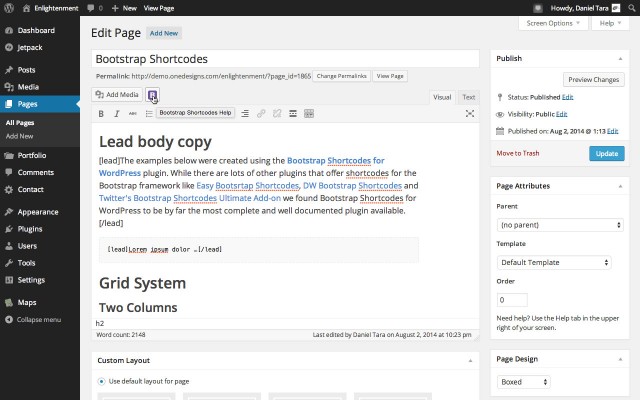Screen dimensions: 640x400
Task: Click Preview Changes button
Action: tap(593, 80)
